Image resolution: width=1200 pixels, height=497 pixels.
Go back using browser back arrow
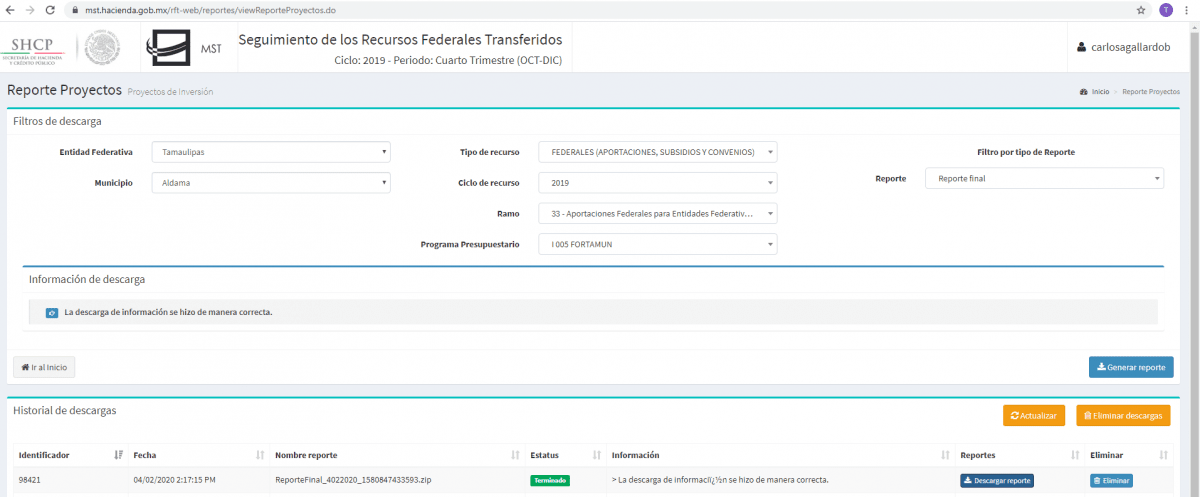[x=9, y=9]
